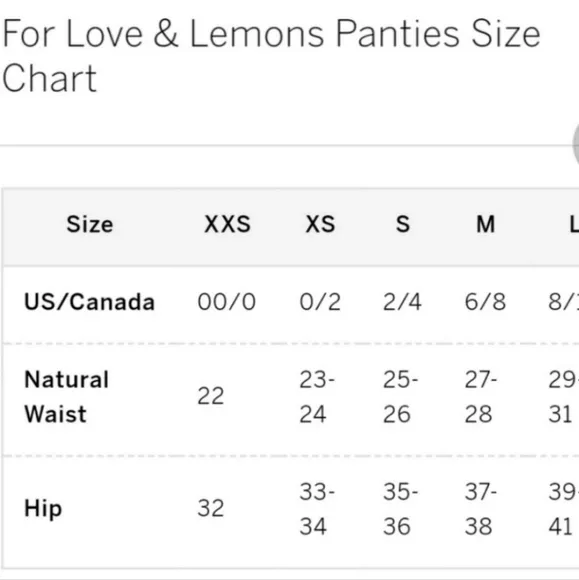Click the M size column header

point(485,224)
